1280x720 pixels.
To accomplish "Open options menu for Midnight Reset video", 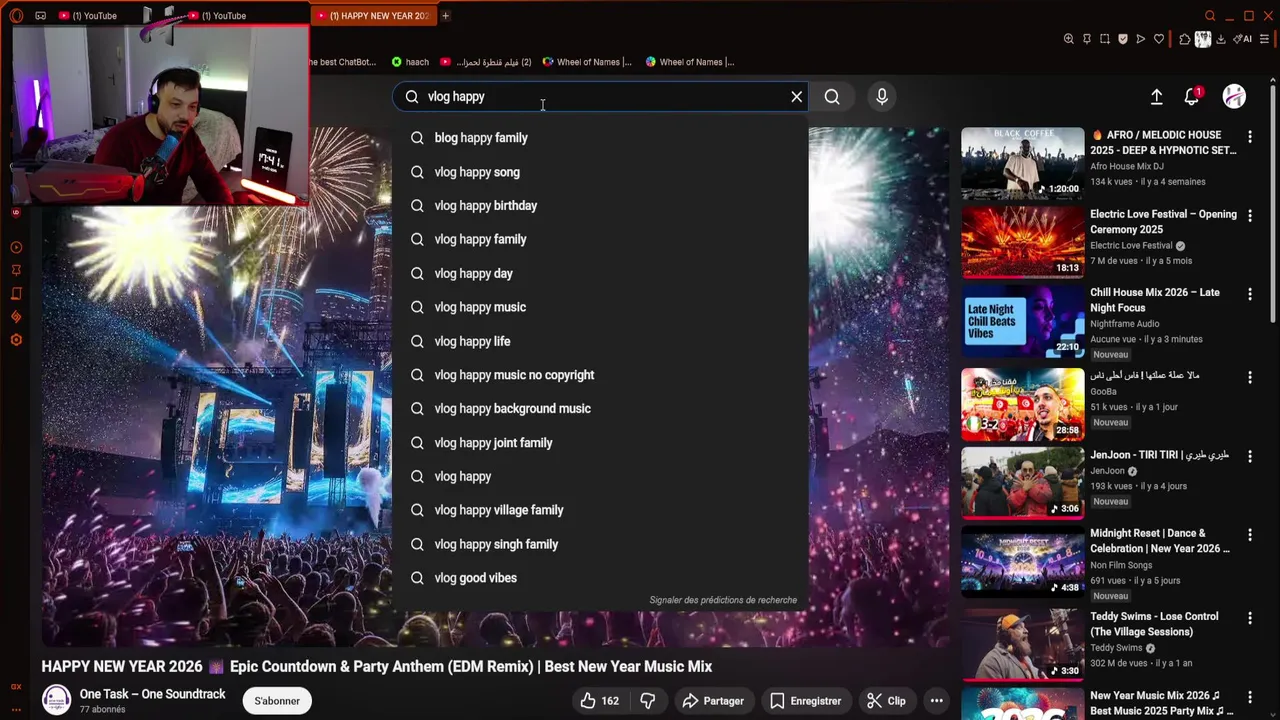I will [1249, 535].
